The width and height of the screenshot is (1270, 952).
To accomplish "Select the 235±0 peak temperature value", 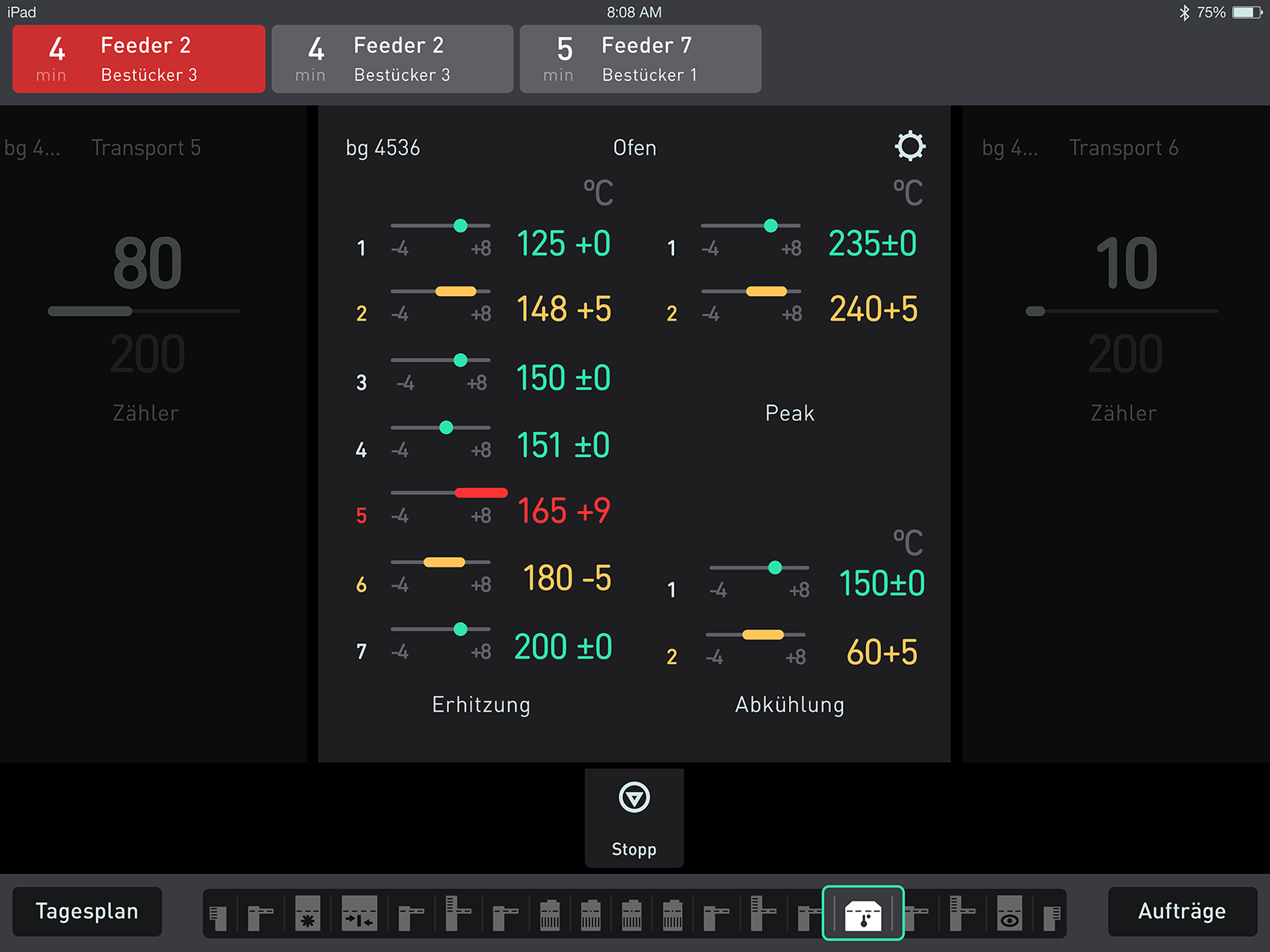I will [872, 244].
